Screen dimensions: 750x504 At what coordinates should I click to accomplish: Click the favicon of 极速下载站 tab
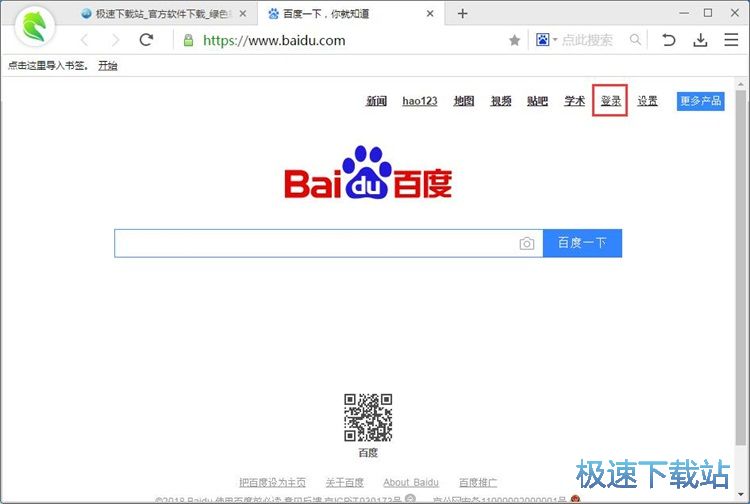tap(86, 14)
